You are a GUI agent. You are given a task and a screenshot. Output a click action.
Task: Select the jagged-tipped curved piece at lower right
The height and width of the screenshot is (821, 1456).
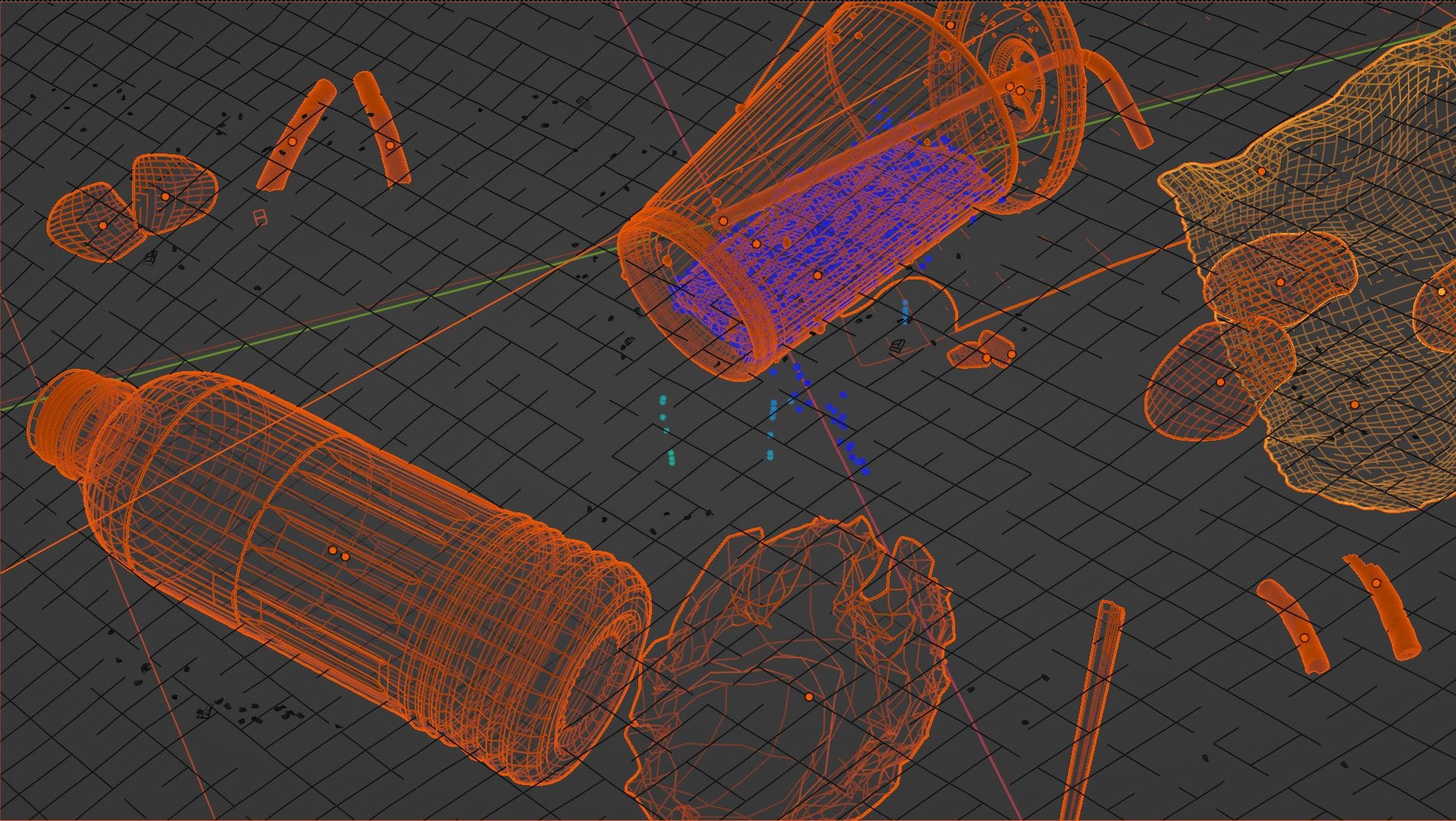tap(1383, 603)
